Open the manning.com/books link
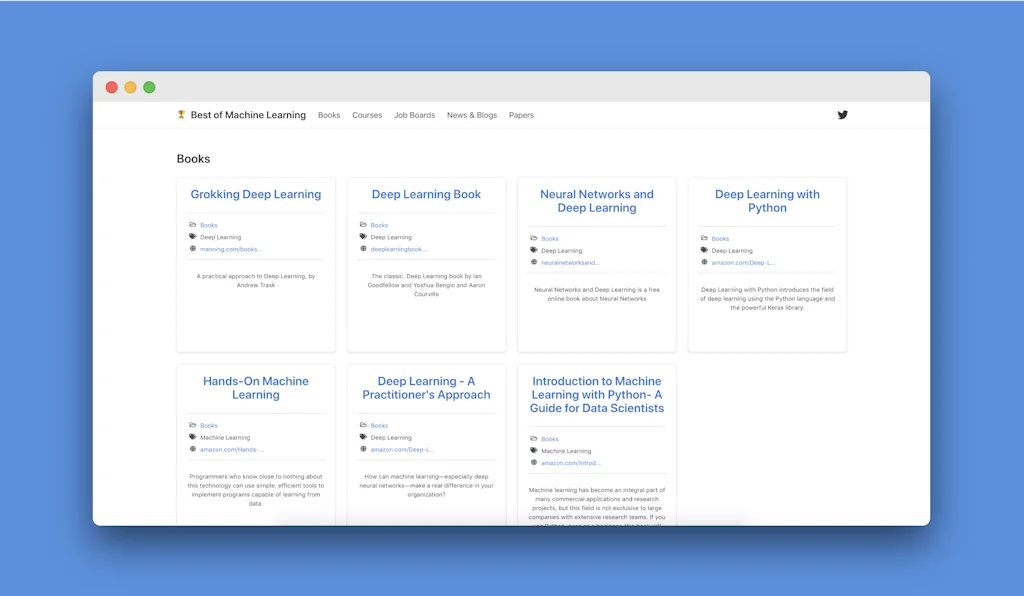This screenshot has height=596, width=1024. 227,249
